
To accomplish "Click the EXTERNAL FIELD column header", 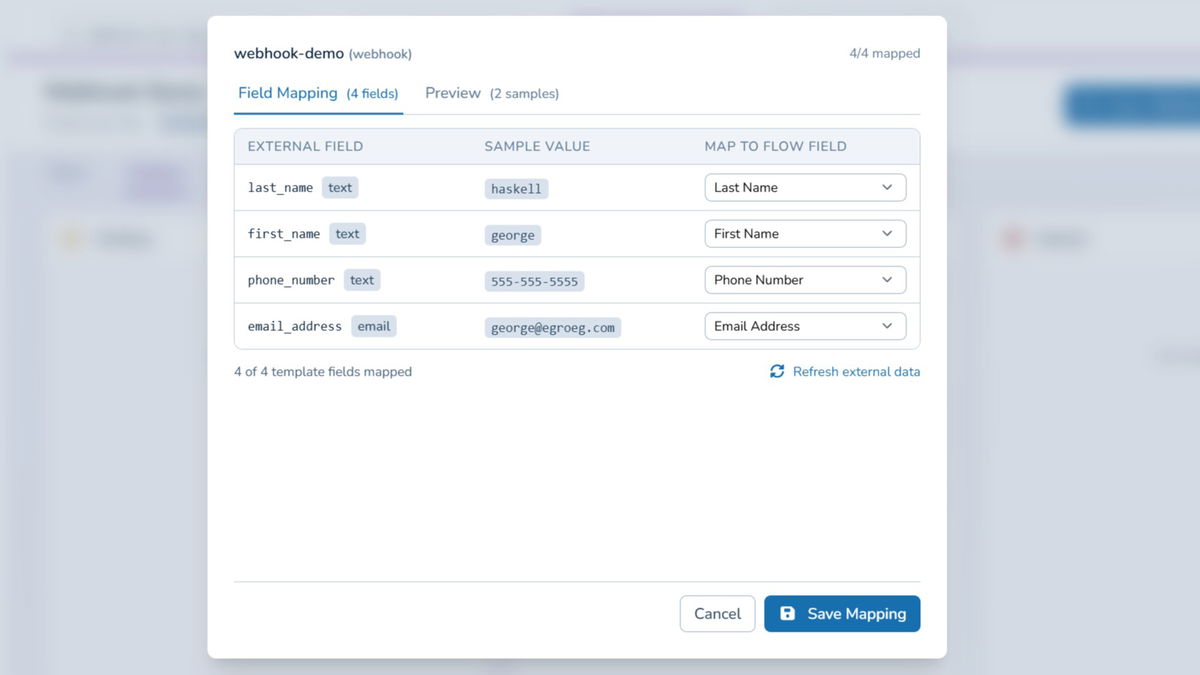I will coord(304,146).
